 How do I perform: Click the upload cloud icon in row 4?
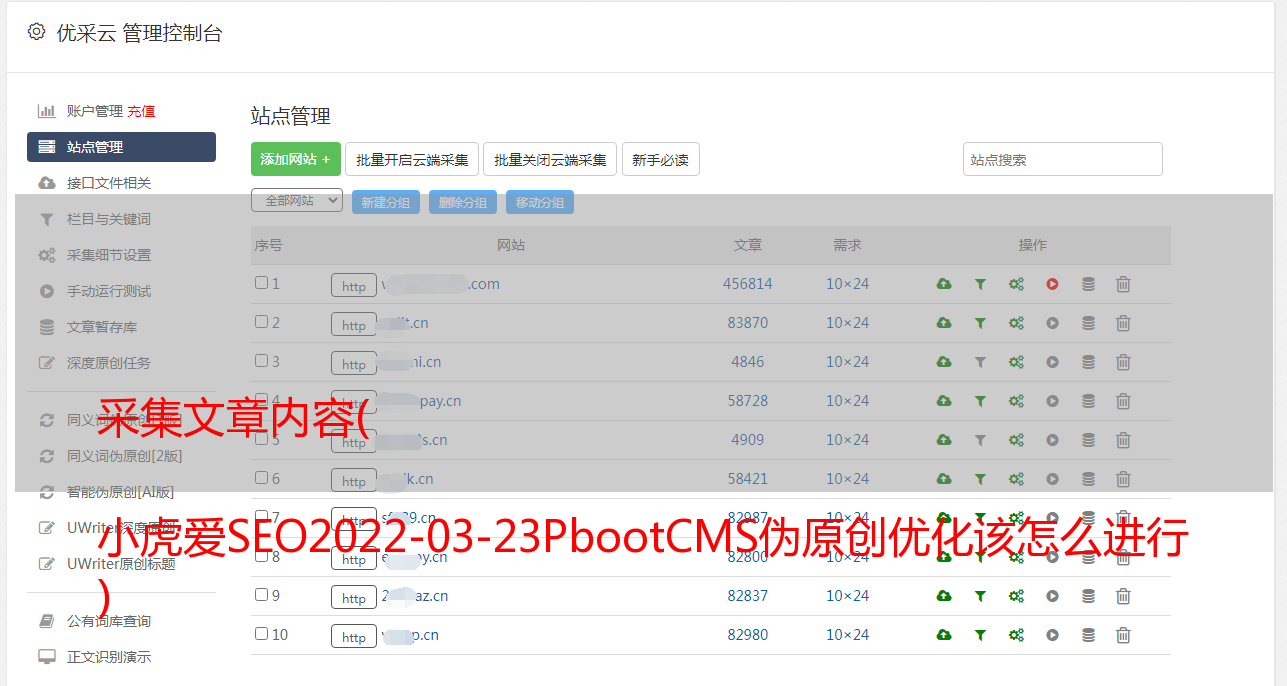(x=944, y=401)
